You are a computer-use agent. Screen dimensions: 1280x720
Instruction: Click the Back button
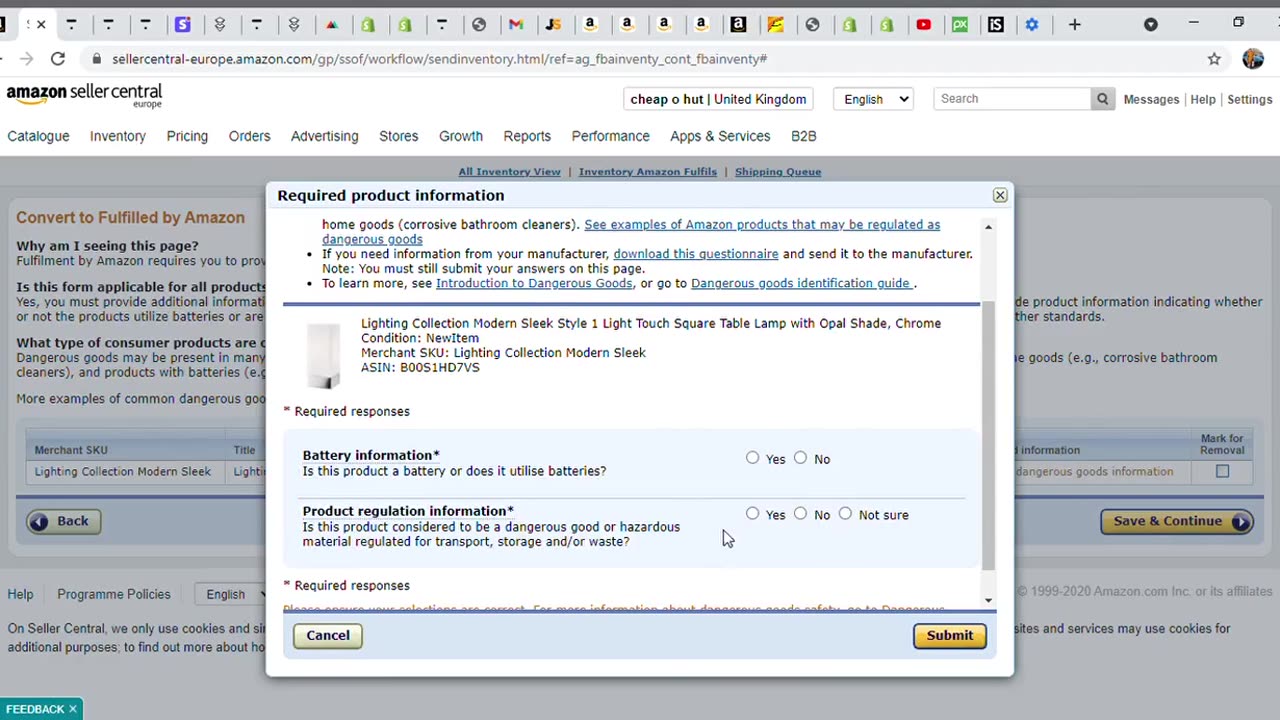click(x=63, y=521)
